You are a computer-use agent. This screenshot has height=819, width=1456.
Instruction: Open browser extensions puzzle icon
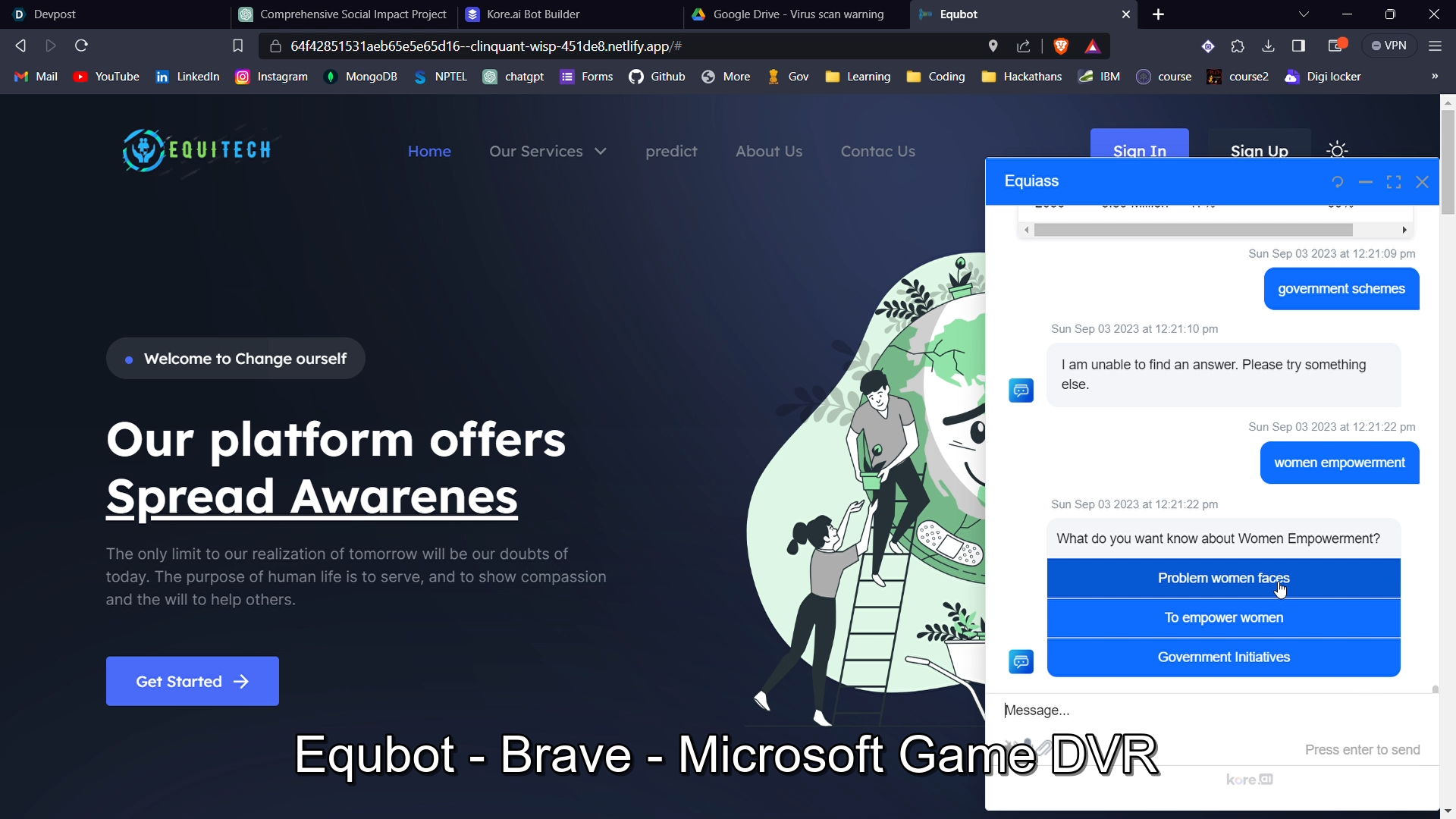click(1238, 46)
